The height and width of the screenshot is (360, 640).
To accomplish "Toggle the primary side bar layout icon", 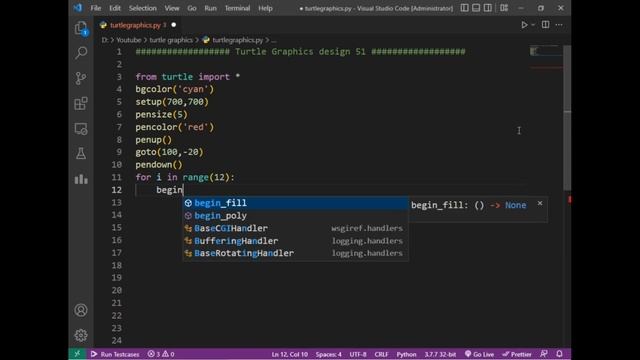I will (464, 8).
